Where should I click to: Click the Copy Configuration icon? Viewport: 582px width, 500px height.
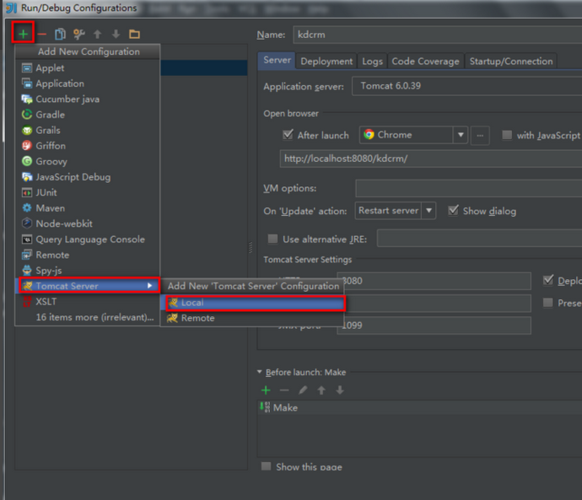[x=60, y=34]
